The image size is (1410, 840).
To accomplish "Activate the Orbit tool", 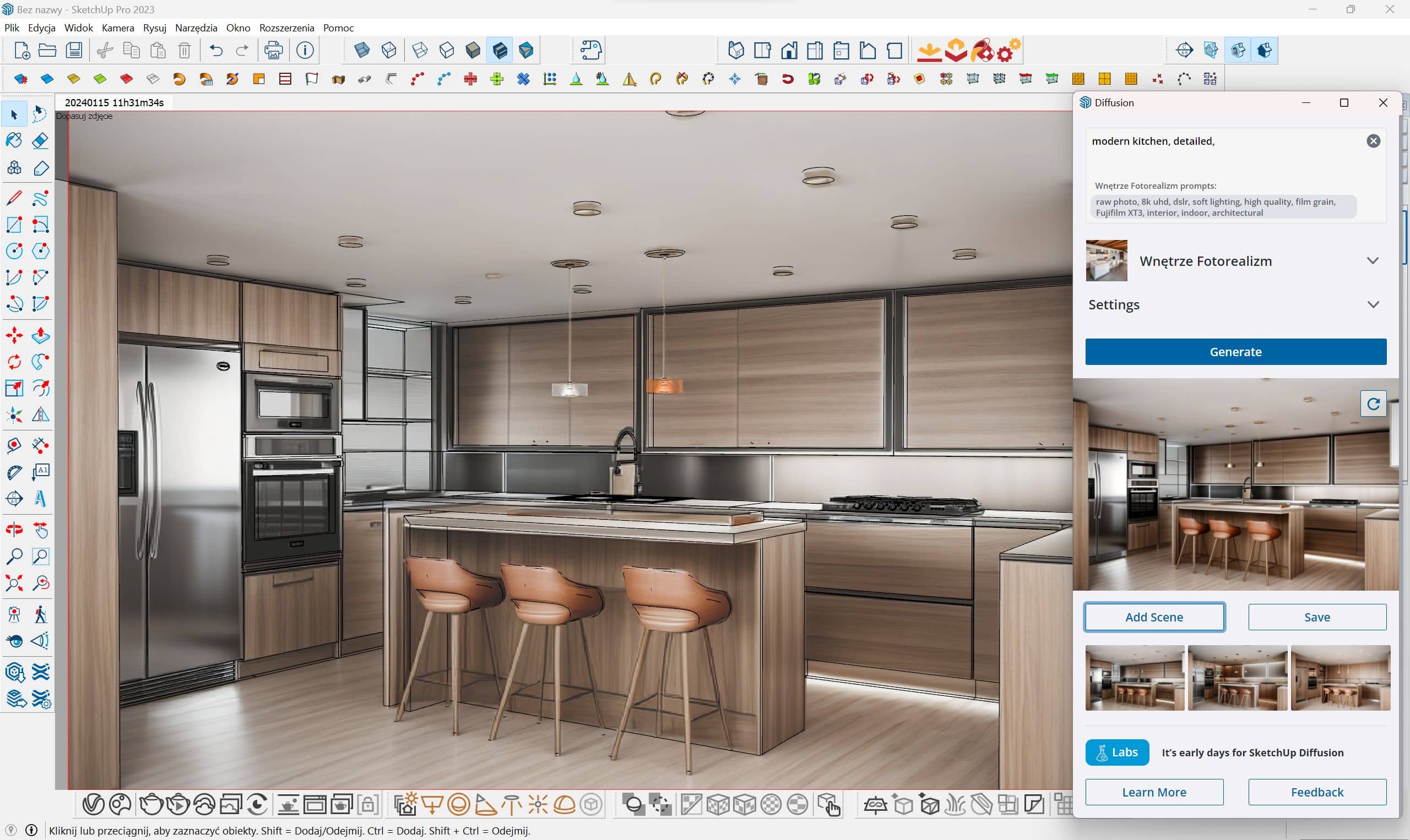I will click(14, 530).
